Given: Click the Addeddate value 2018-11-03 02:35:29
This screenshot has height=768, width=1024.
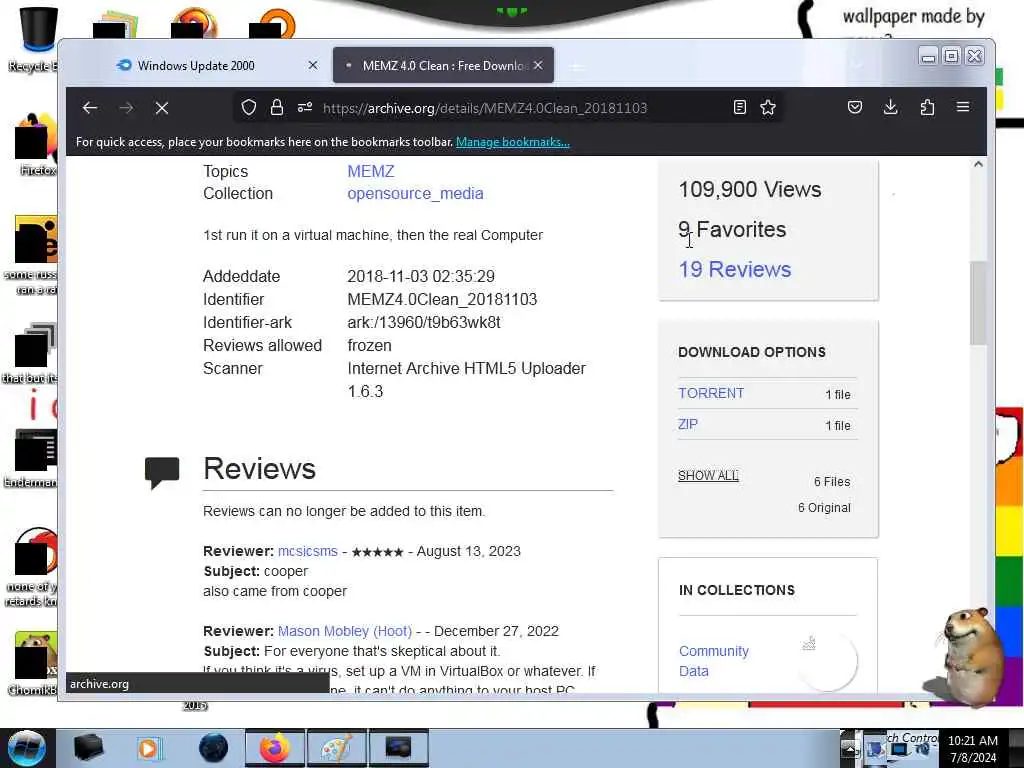Looking at the screenshot, I should 421,276.
